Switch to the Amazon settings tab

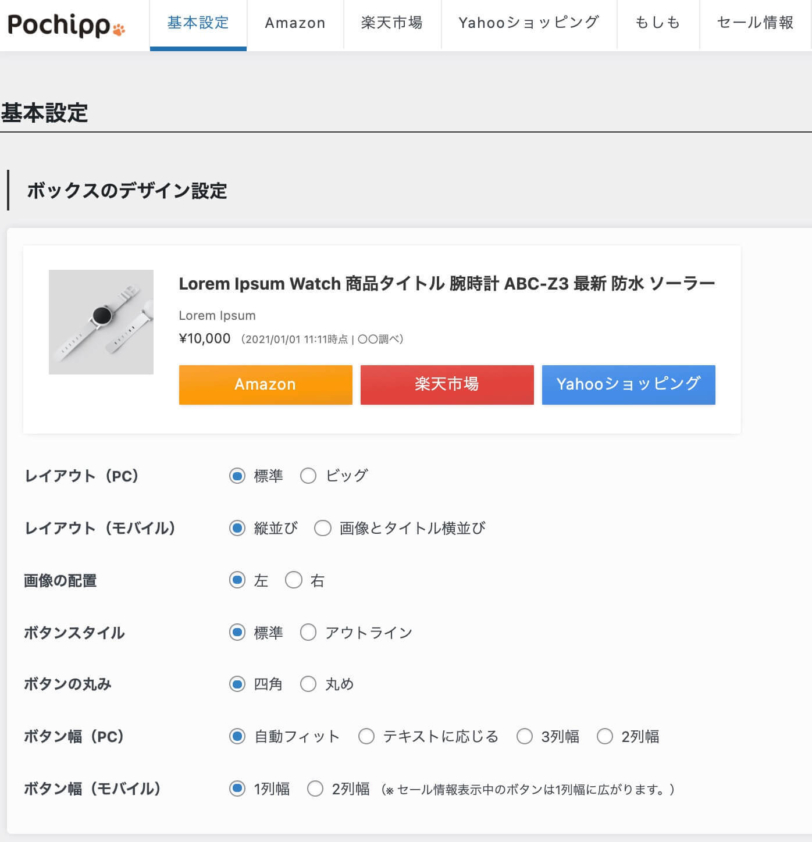tap(295, 25)
